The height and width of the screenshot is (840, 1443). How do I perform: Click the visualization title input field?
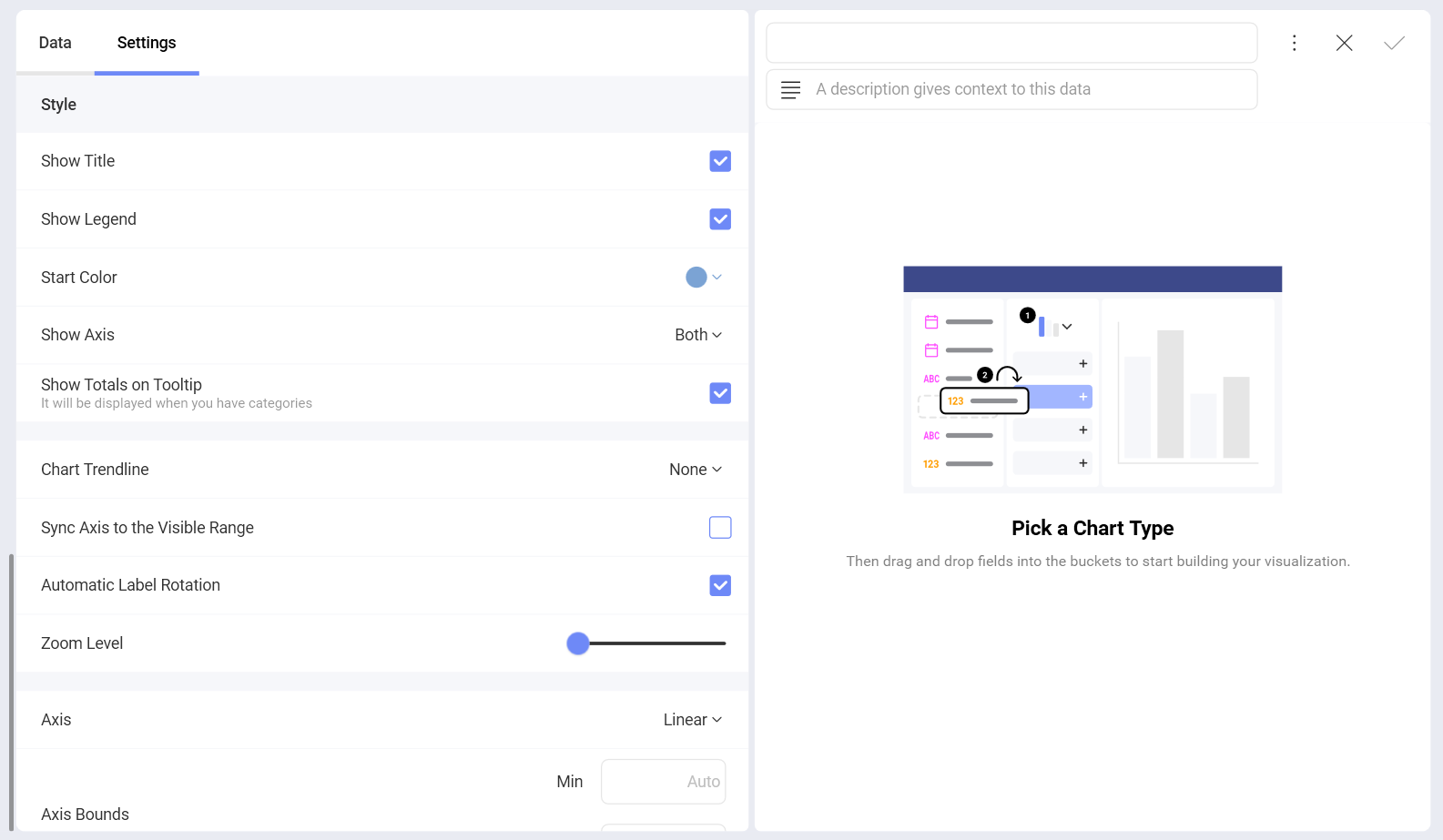[1011, 43]
